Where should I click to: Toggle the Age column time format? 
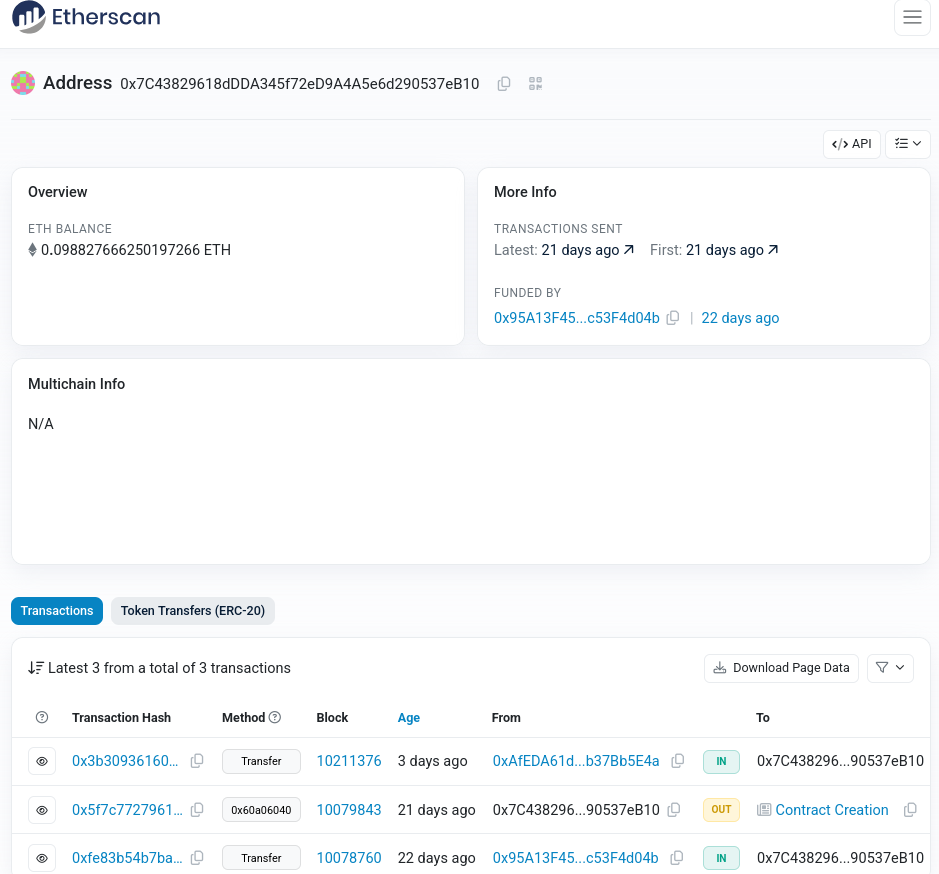pyautogui.click(x=409, y=718)
